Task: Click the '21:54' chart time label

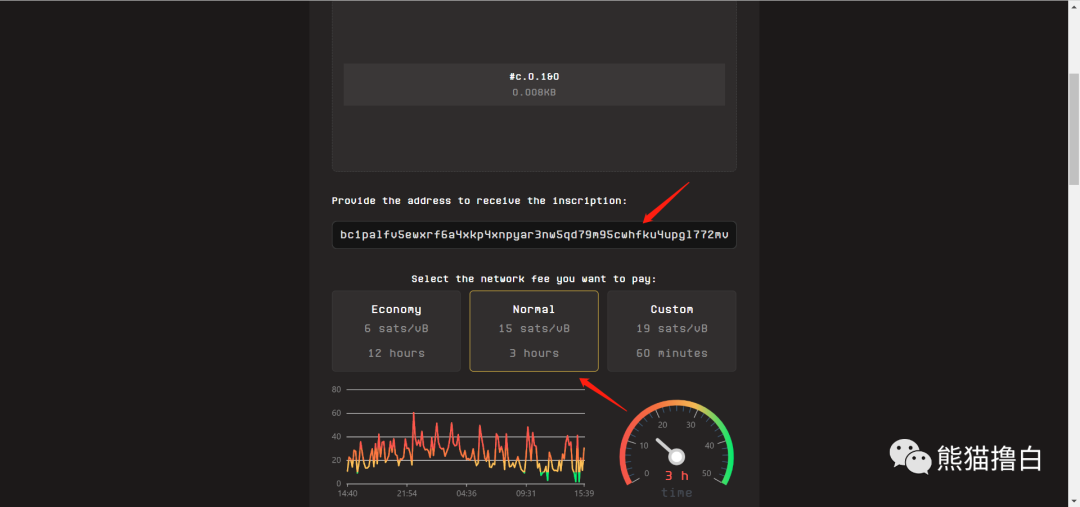Action: tap(406, 493)
